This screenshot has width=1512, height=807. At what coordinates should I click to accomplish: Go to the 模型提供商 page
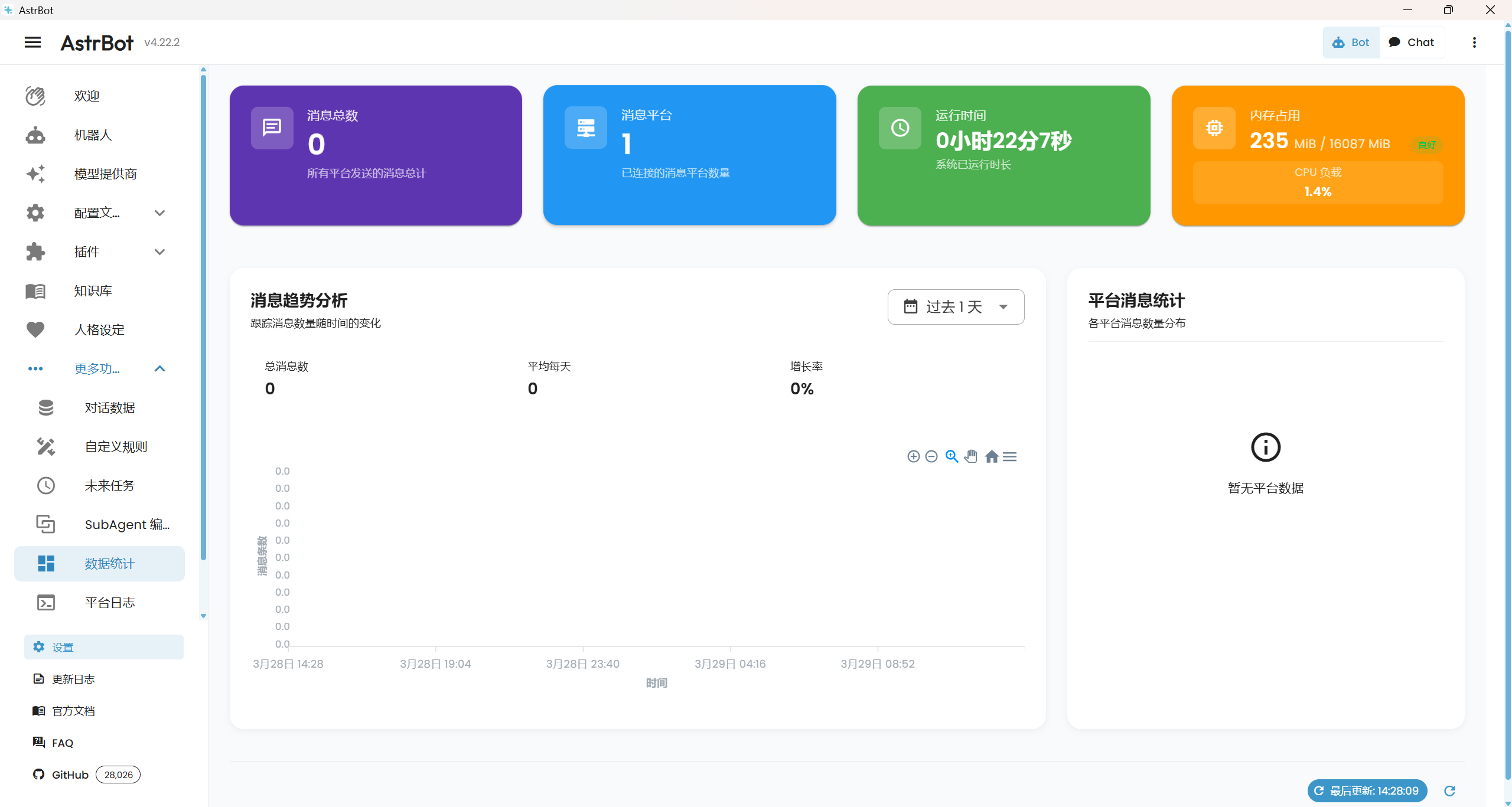105,174
